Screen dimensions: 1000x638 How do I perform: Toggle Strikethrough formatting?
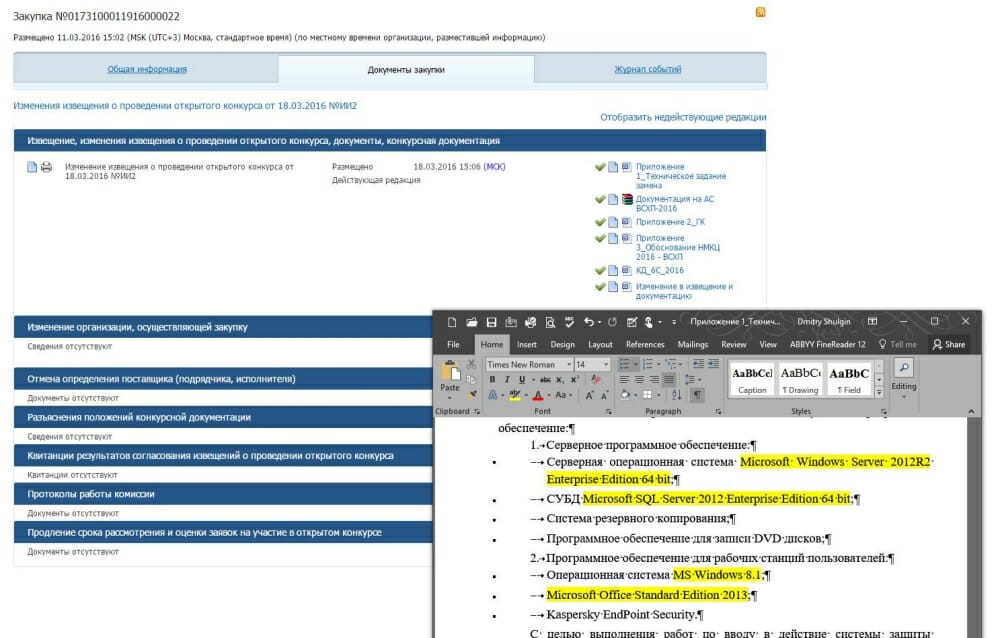(x=545, y=379)
